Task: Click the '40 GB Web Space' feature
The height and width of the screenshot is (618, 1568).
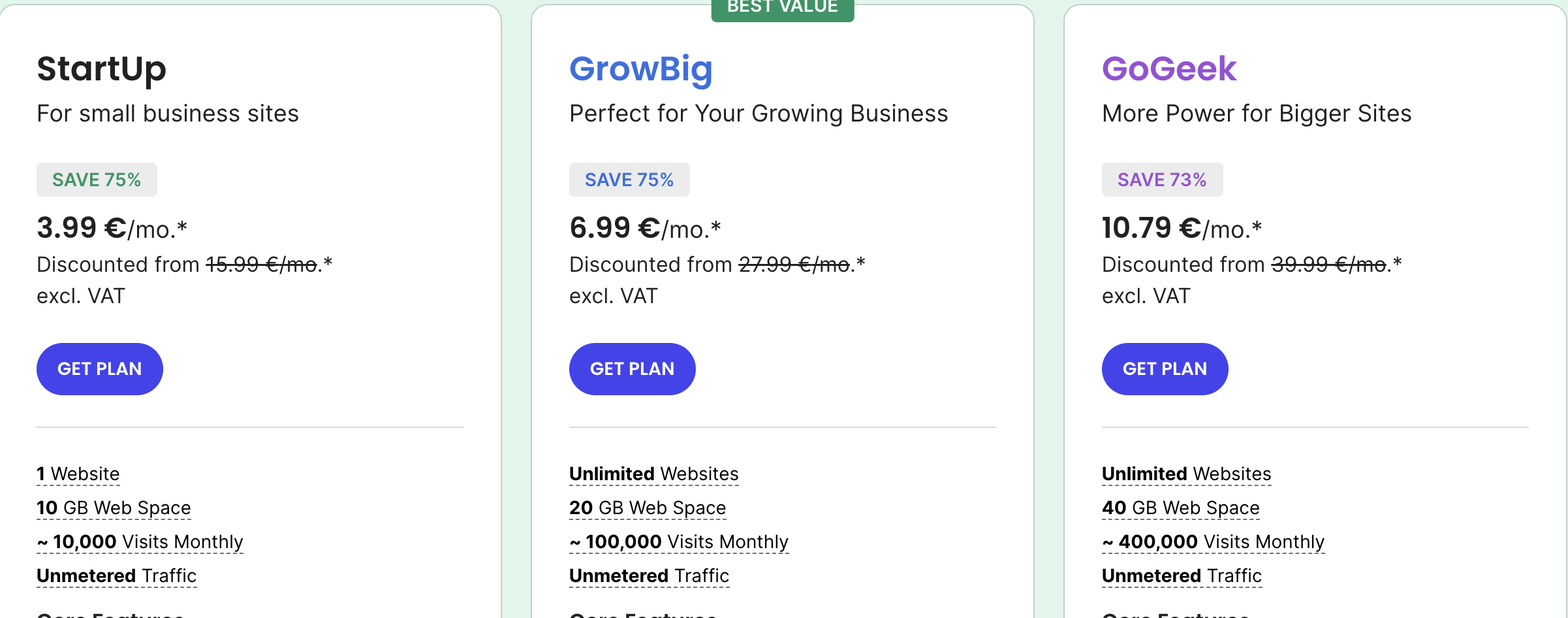Action: click(x=1180, y=508)
